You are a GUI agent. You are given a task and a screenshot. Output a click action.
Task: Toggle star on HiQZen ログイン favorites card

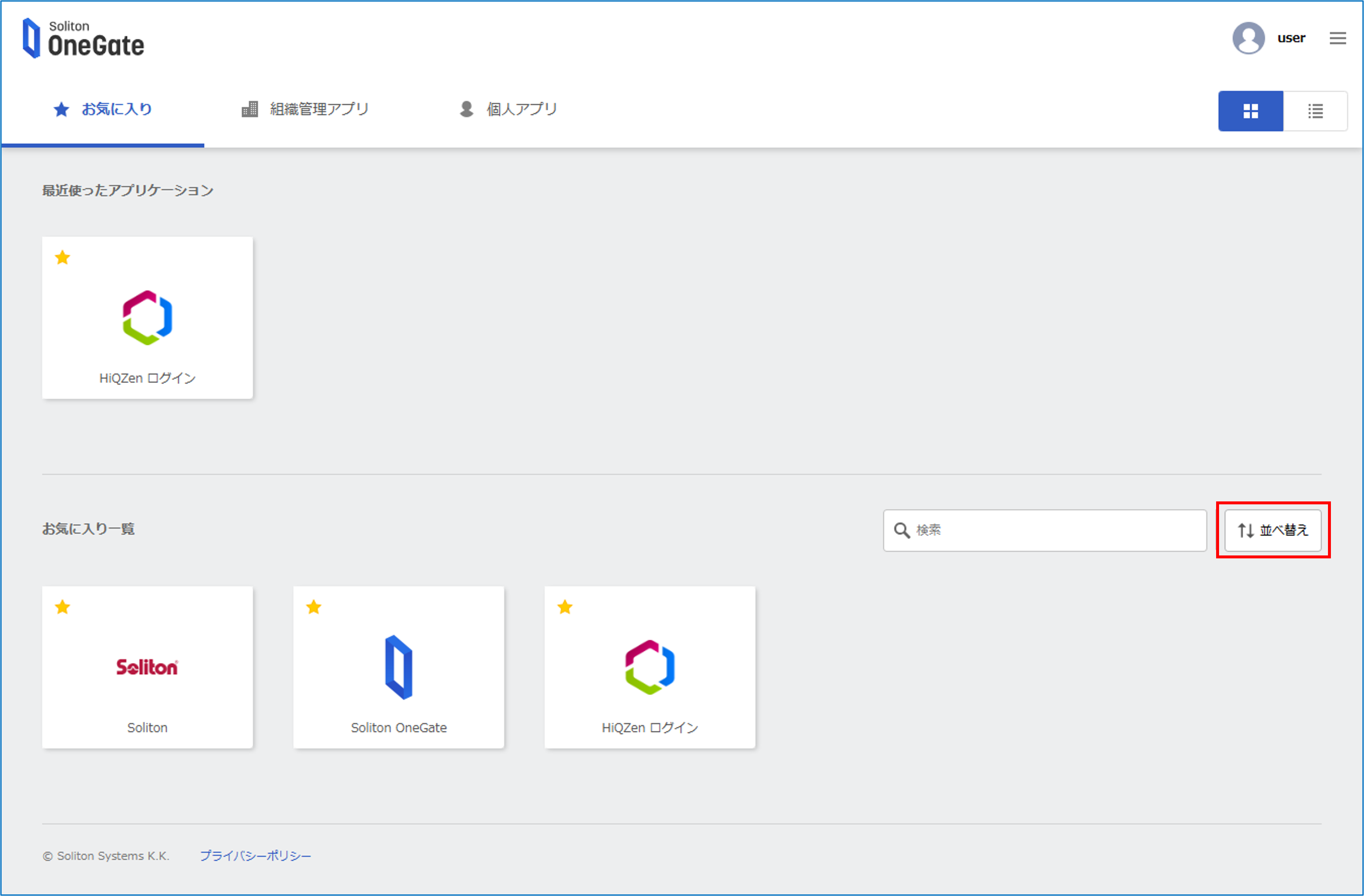(565, 607)
